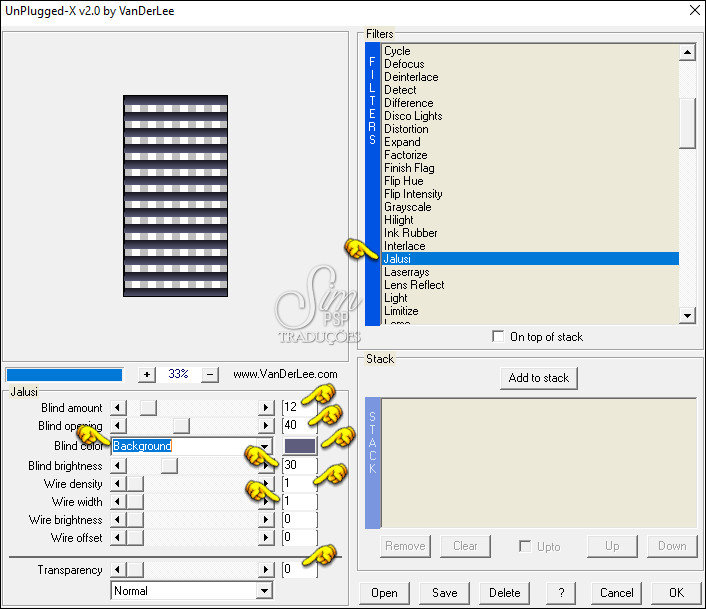Click the Blind brightness slider handle
The image size is (706, 609).
click(169, 466)
